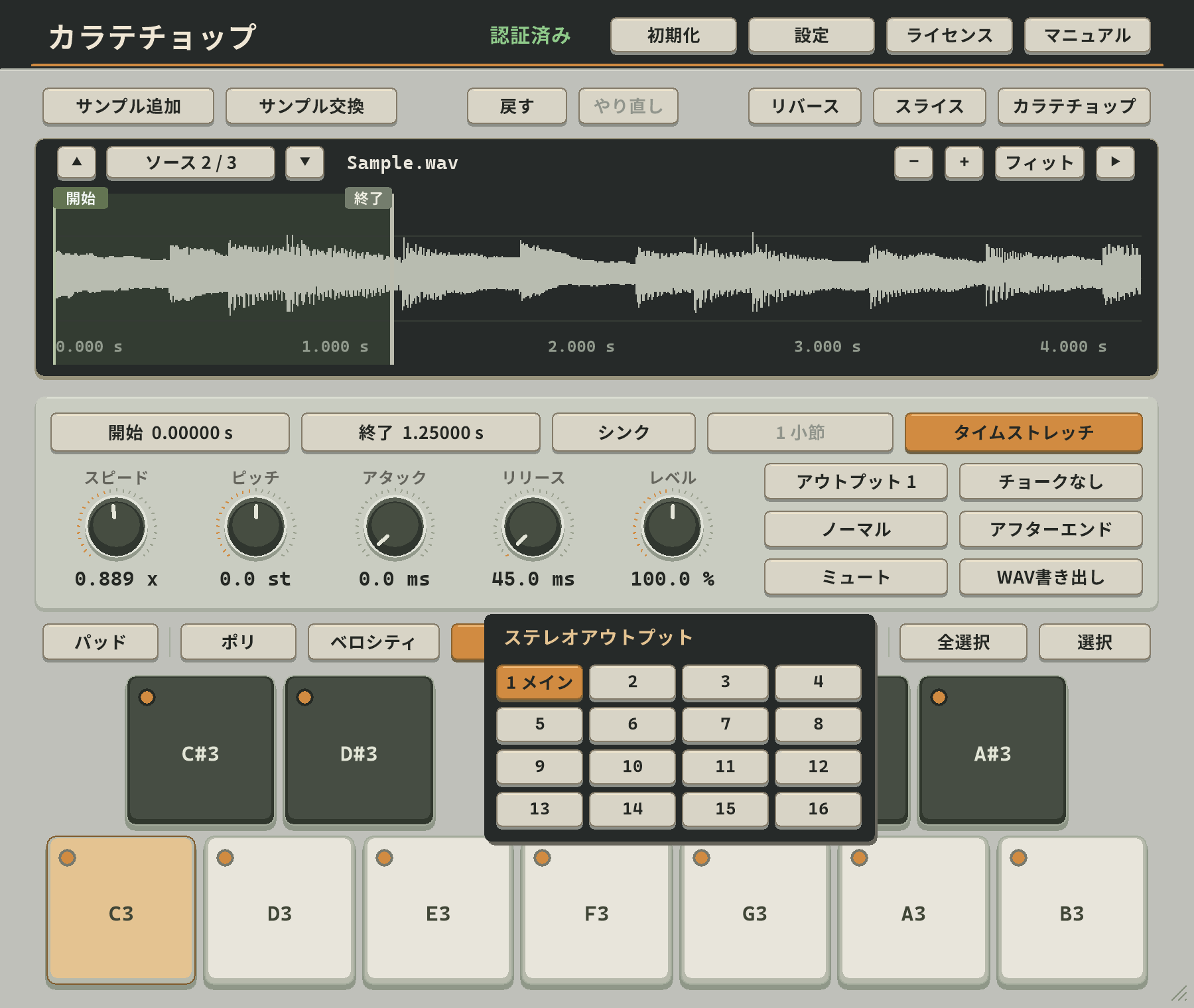Open the アウトプット 1 output selector
The width and height of the screenshot is (1194, 1008).
click(856, 481)
